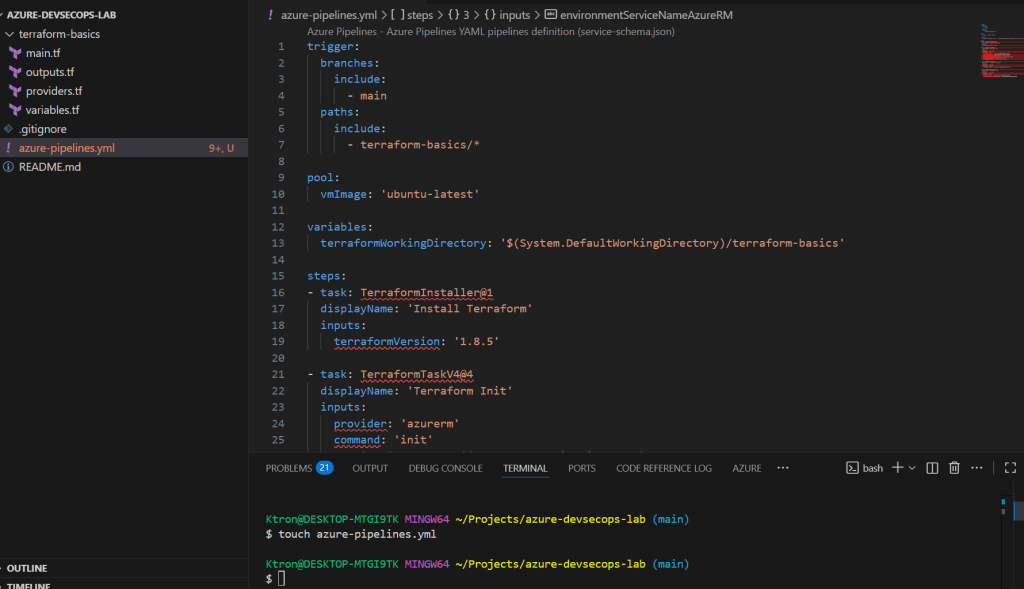Split the terminal with split icon
The width and height of the screenshot is (1024, 589).
point(932,468)
